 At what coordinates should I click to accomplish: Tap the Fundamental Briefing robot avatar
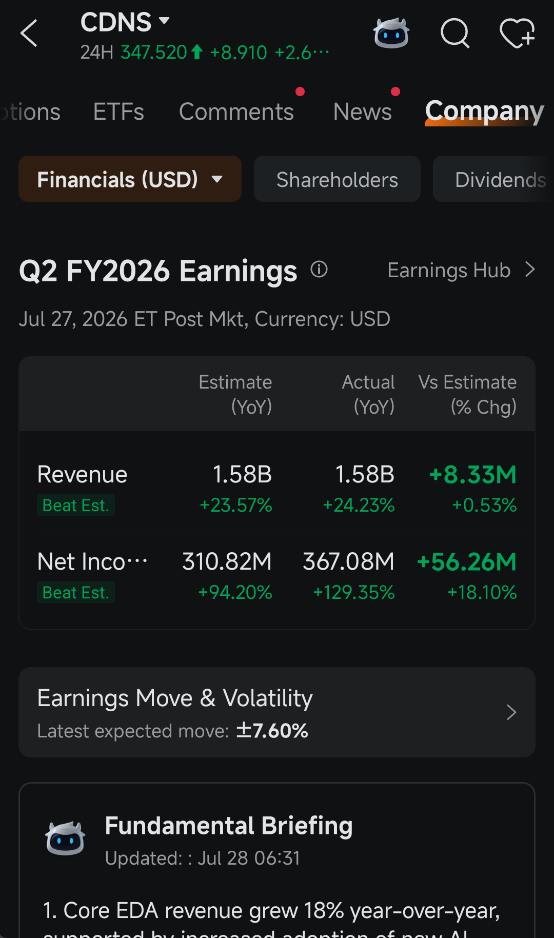65,839
